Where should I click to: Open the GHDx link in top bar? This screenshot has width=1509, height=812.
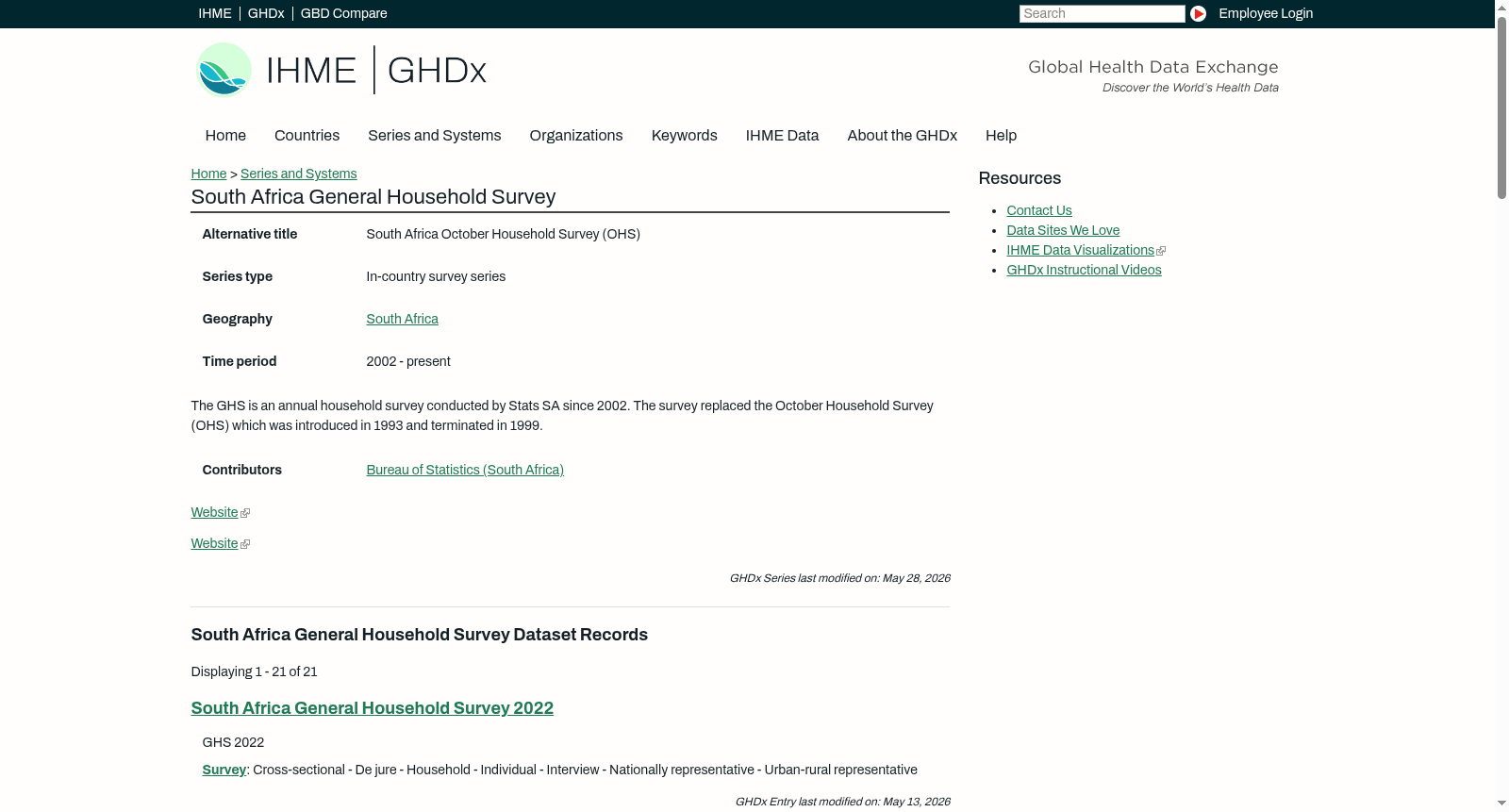tap(266, 13)
